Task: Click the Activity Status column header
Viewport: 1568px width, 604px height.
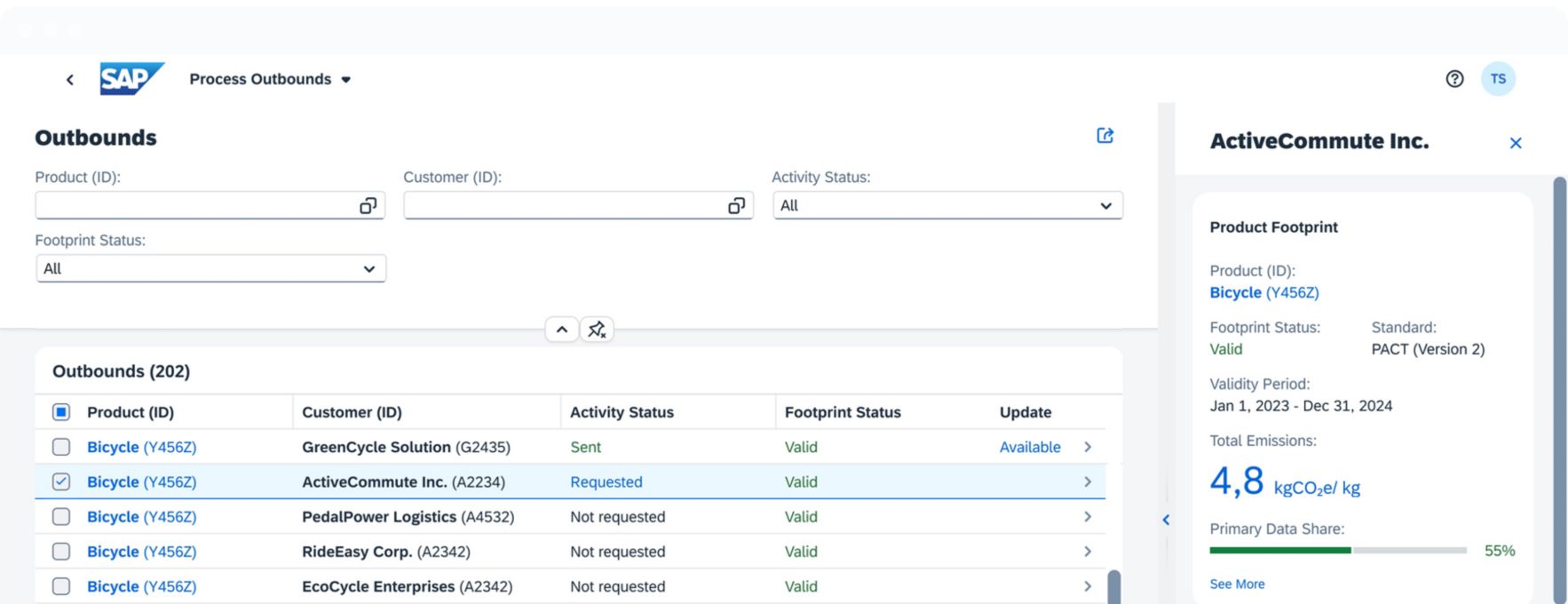Action: click(622, 412)
